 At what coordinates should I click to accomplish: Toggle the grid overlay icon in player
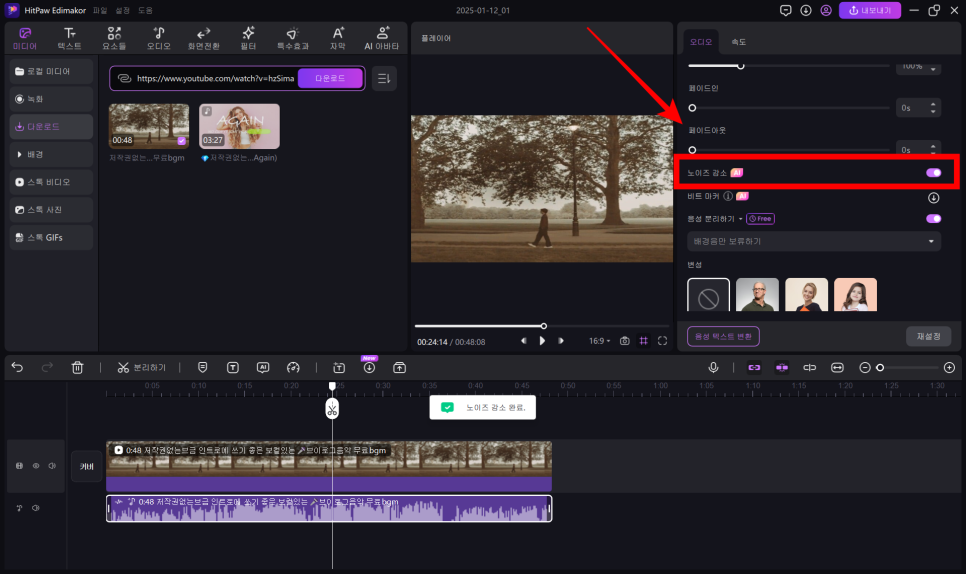[644, 341]
